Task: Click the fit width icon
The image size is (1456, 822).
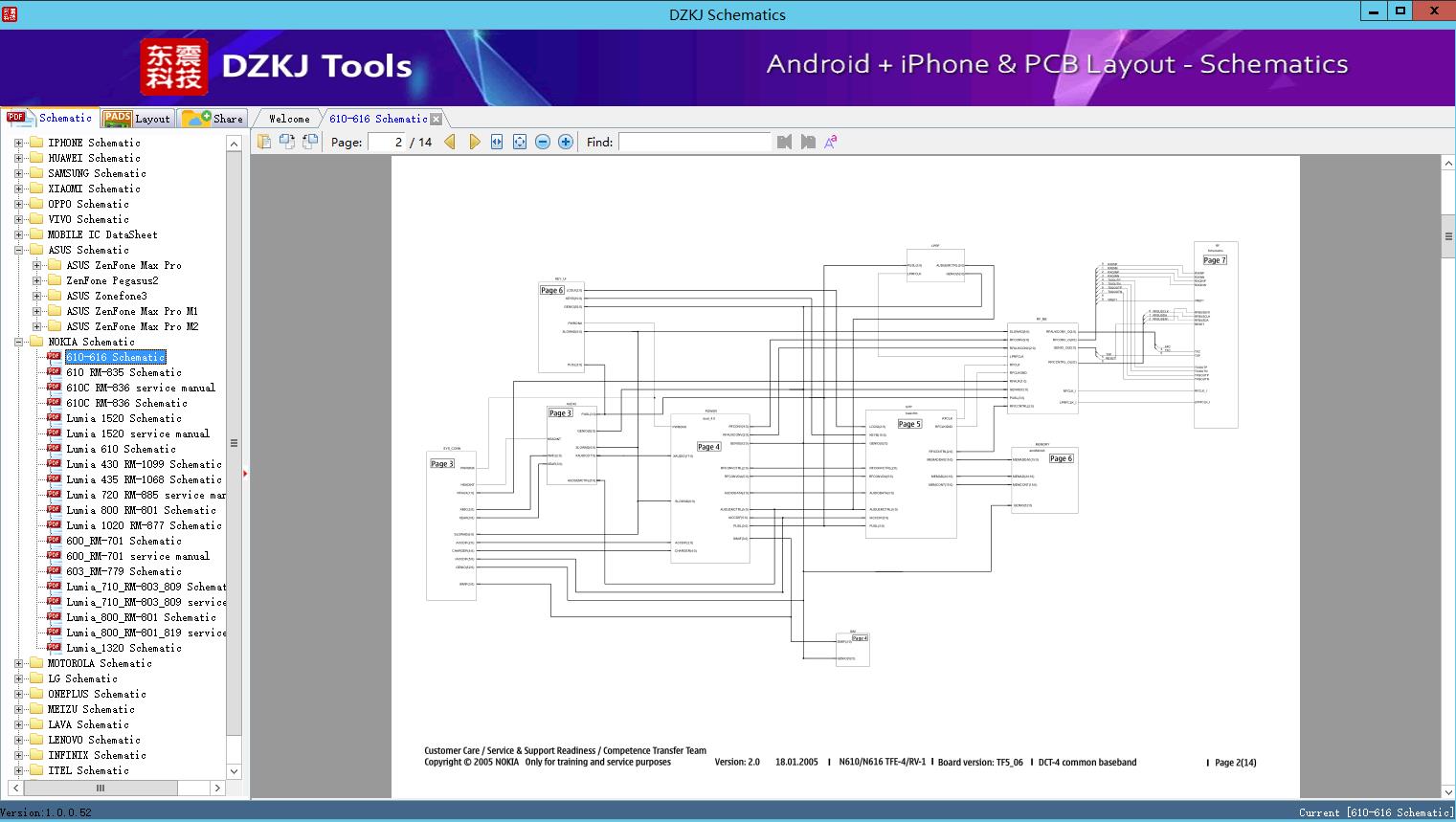Action: [x=497, y=142]
